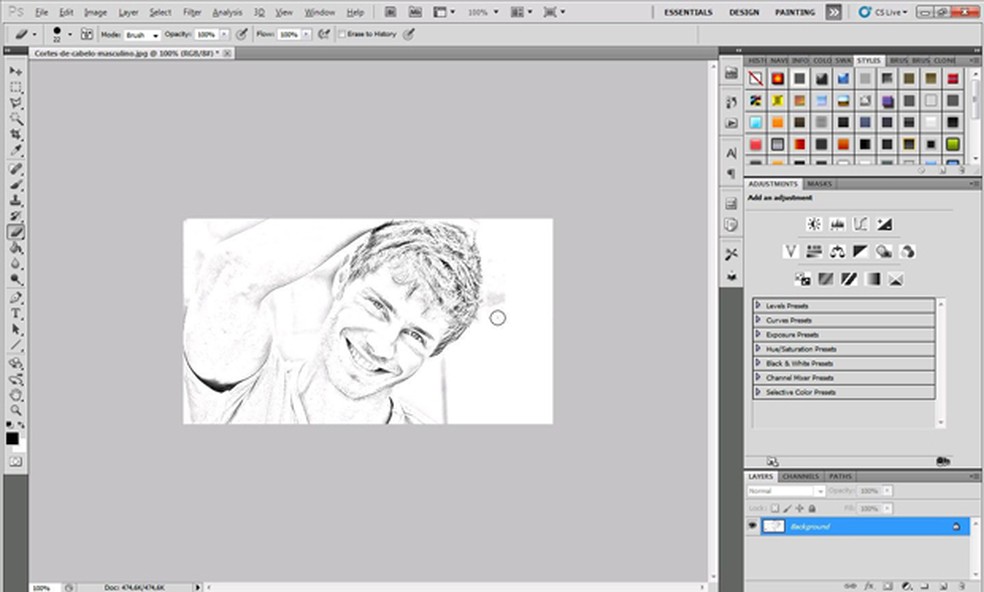Open the Filter menu
The width and height of the screenshot is (984, 592).
click(x=192, y=12)
